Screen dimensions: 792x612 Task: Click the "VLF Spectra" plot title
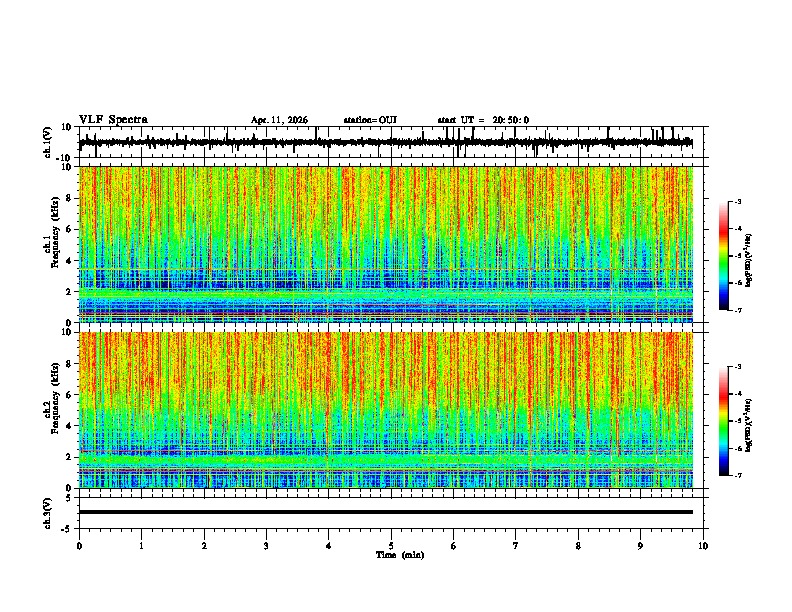coord(113,120)
